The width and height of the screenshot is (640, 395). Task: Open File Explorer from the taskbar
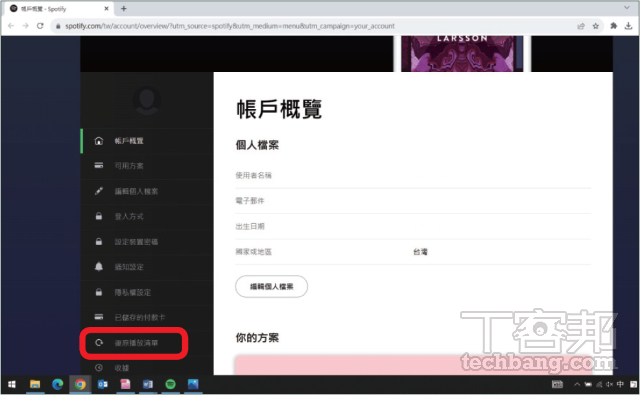click(x=35, y=384)
